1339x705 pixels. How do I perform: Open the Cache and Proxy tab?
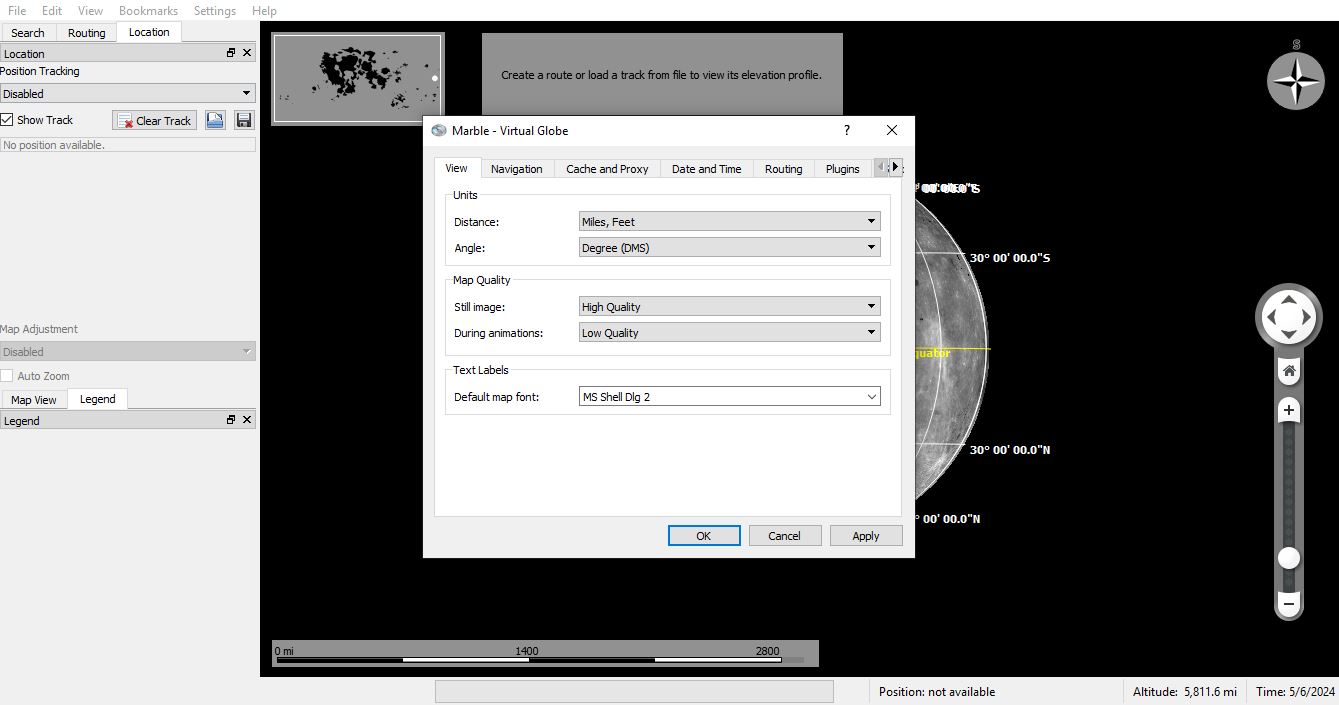click(607, 169)
